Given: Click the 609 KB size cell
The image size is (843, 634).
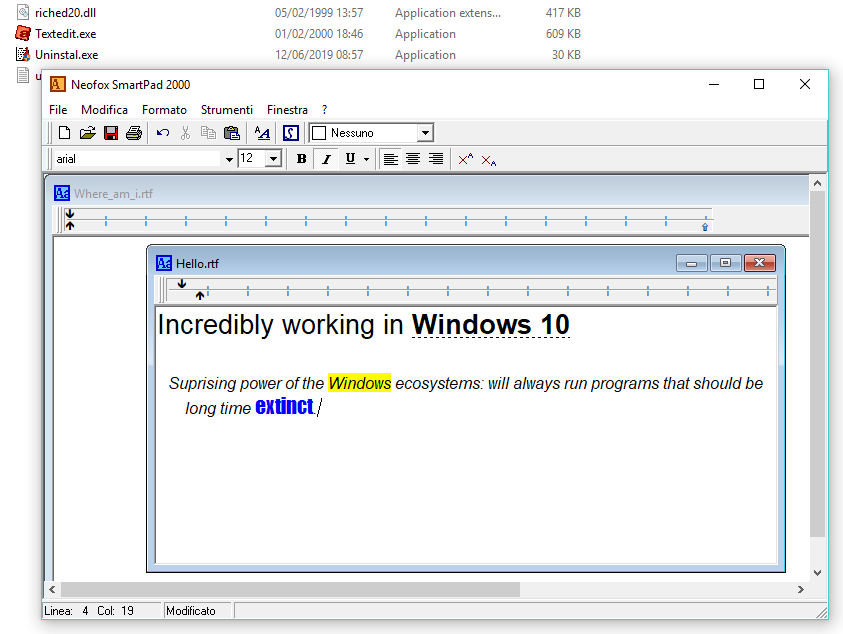Looking at the screenshot, I should point(563,34).
